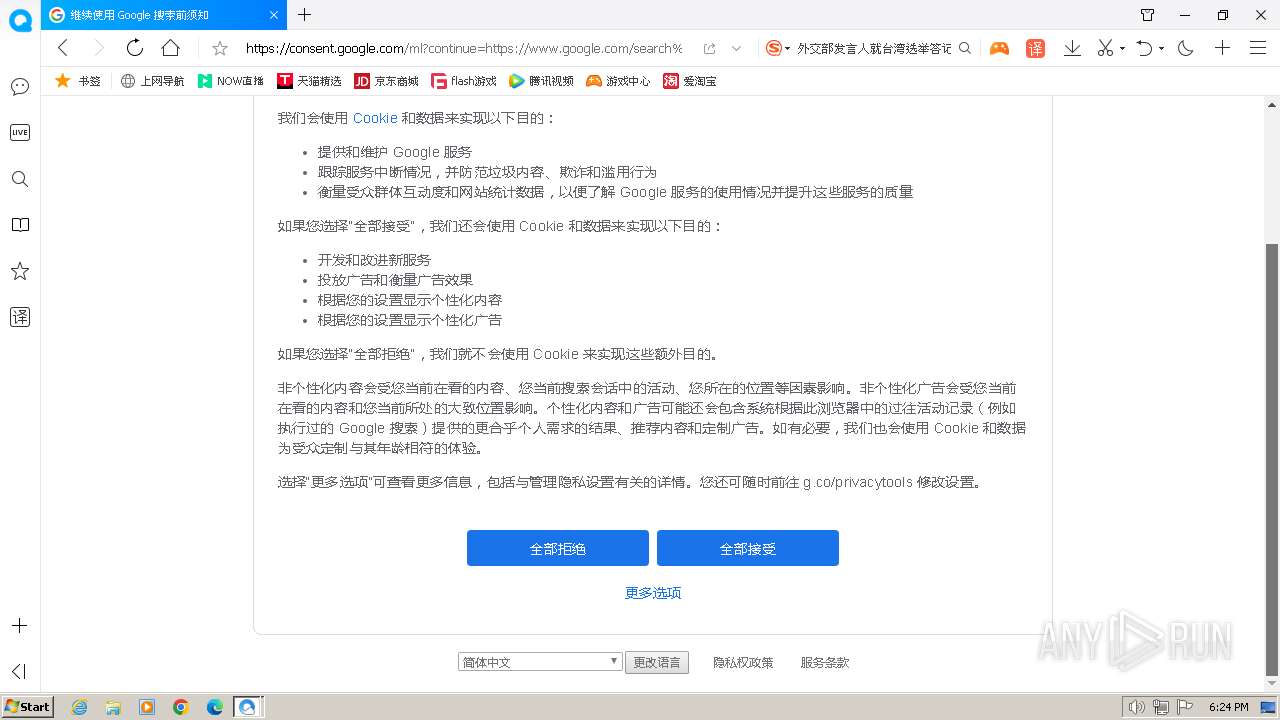1280x720 pixels.
Task: Open the sidebar translate icon
Action: point(20,317)
